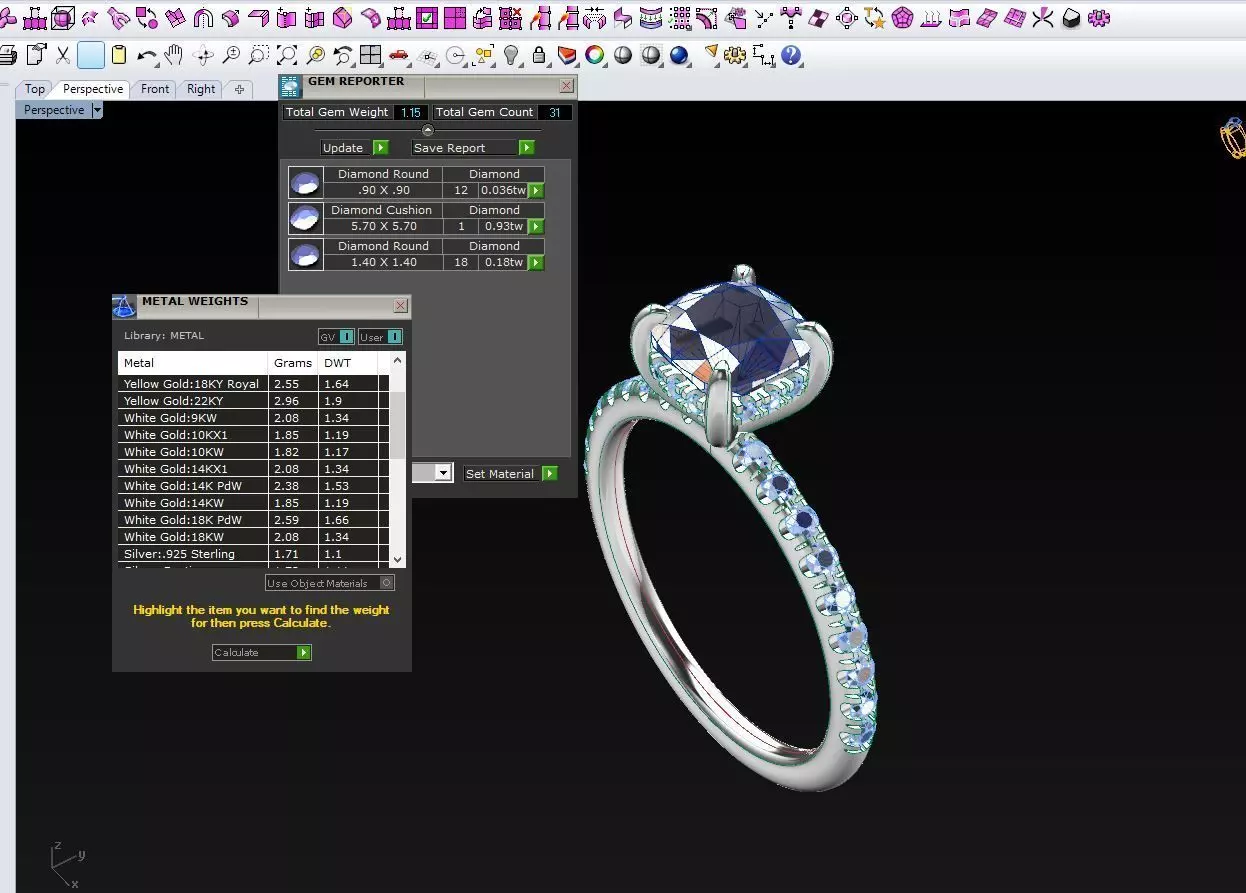
Task: Open the Help question mark icon
Action: [791, 55]
